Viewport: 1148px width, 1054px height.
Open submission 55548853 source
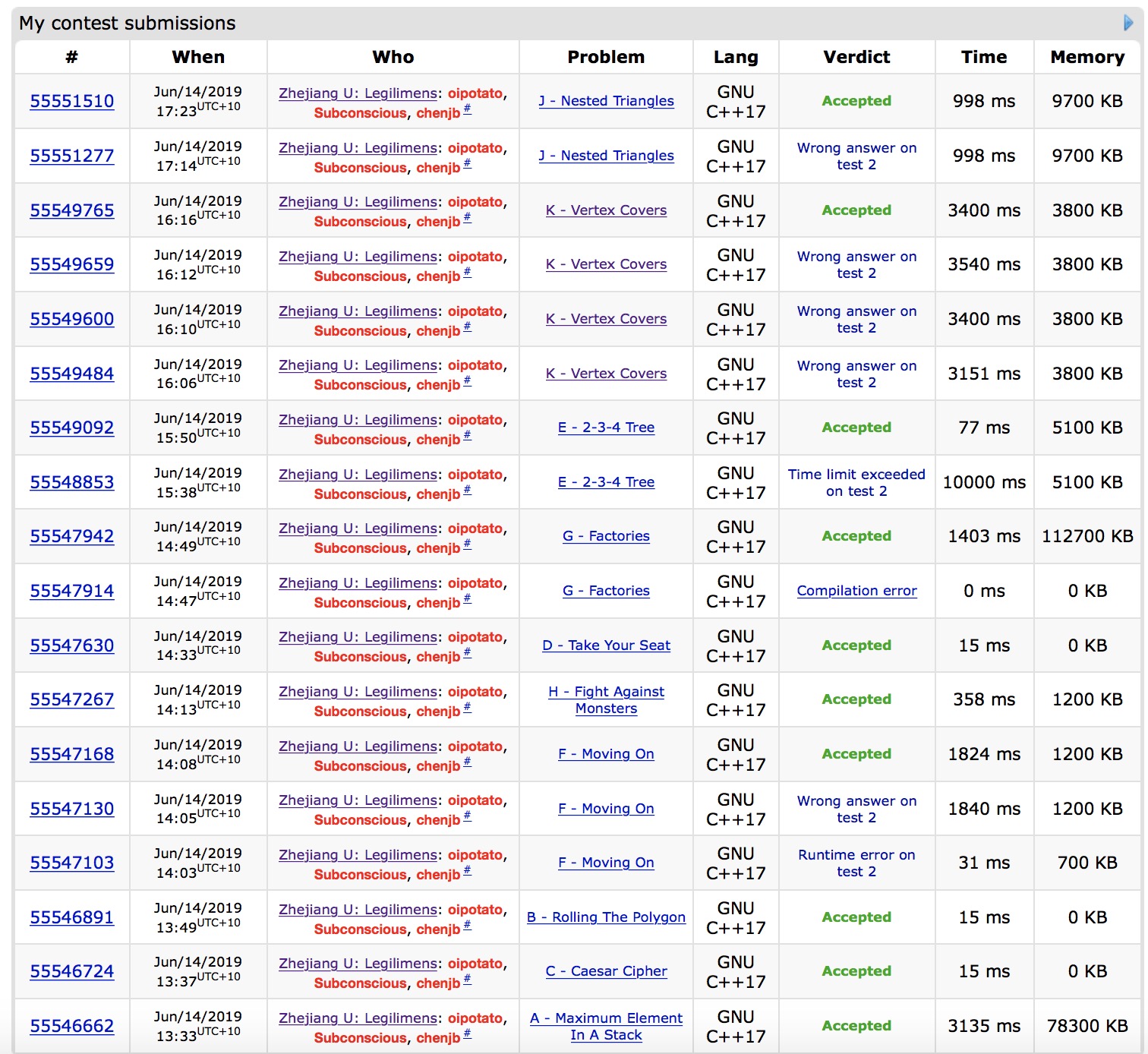tap(72, 482)
